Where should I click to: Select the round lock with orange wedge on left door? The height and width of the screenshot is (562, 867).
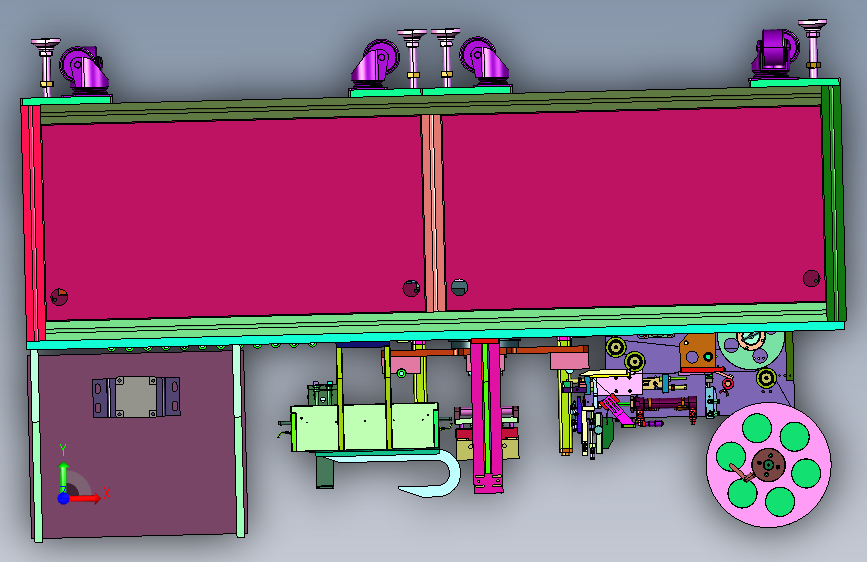click(59, 297)
